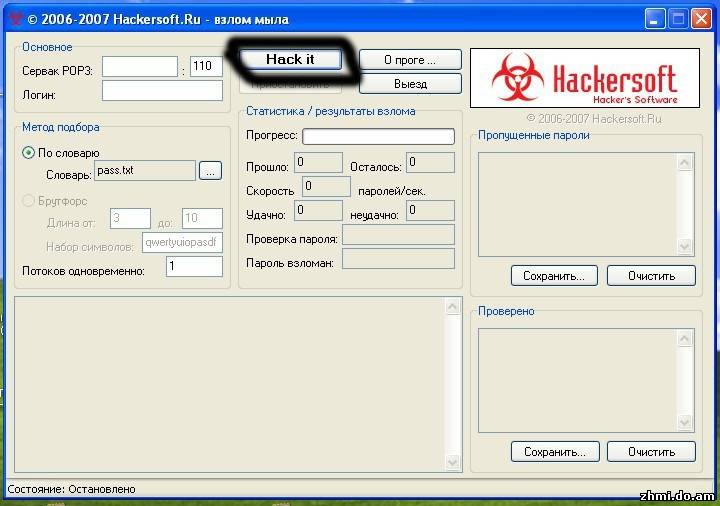Clear the Проверено list with Очистить

coord(651,452)
